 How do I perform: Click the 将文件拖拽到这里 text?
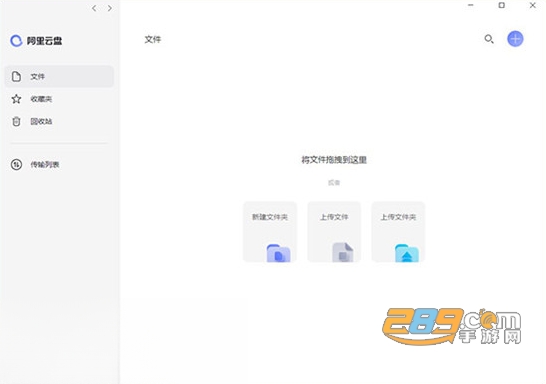pos(334,160)
